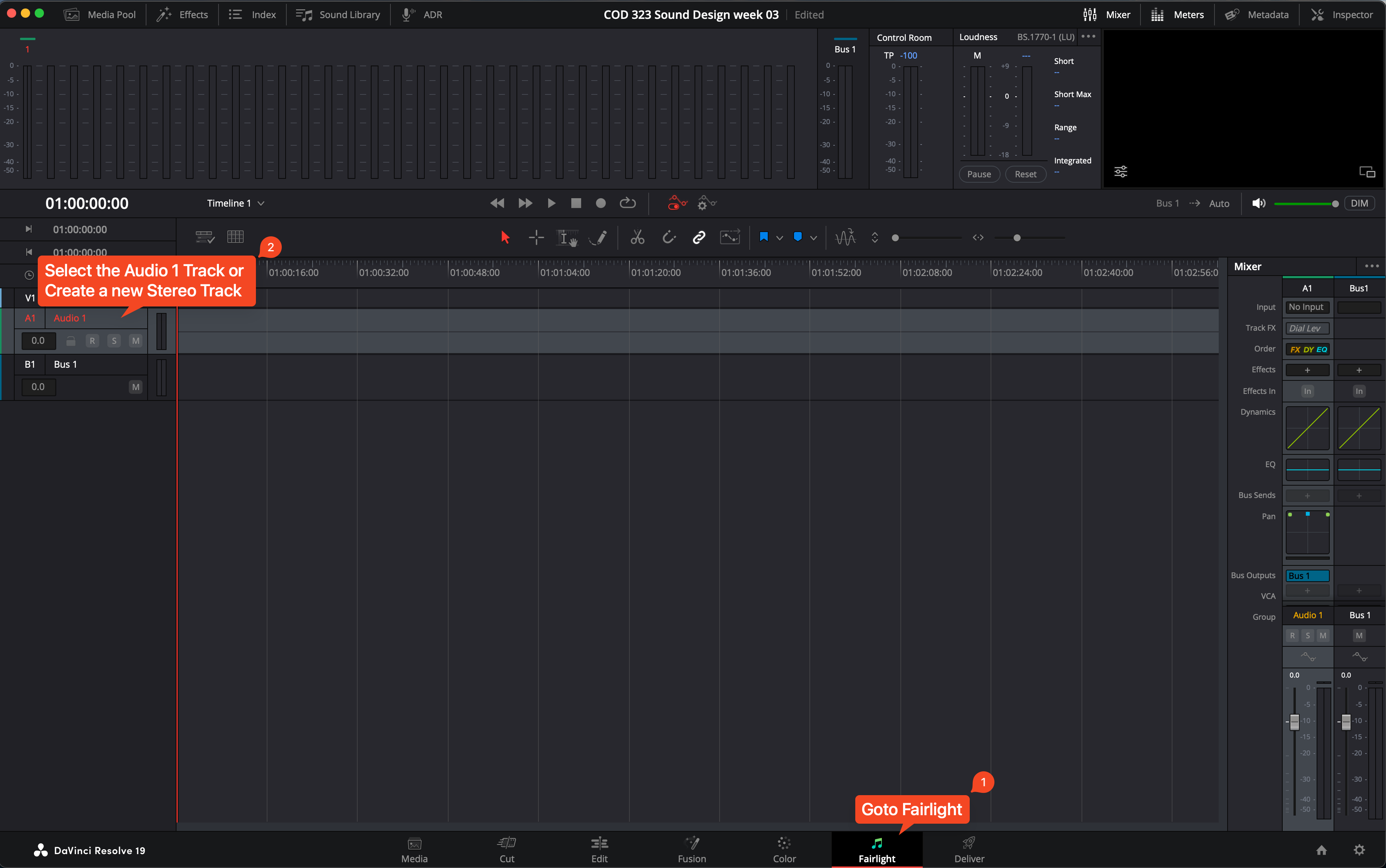Open timeline view options icon
Image resolution: width=1386 pixels, height=868 pixels.
click(205, 237)
